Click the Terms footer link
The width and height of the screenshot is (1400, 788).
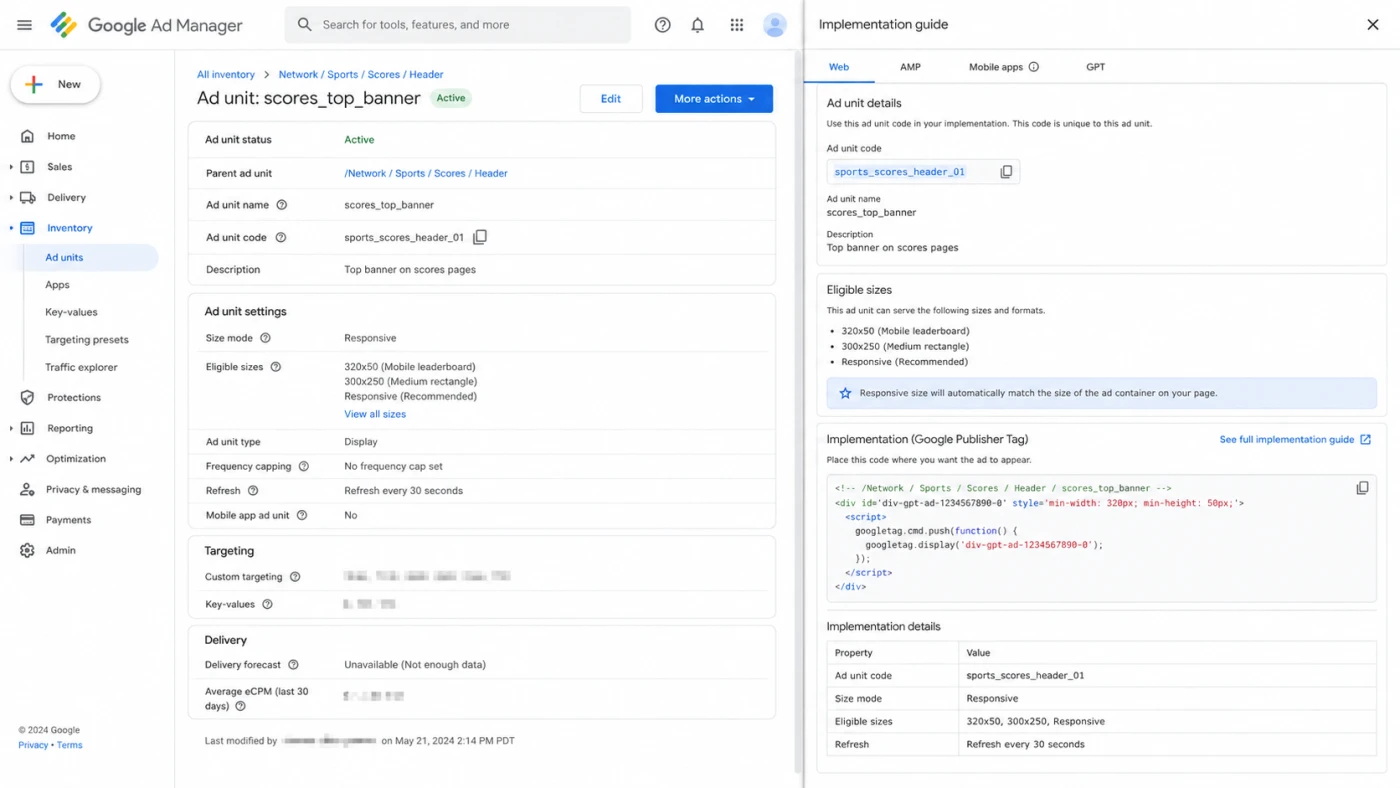(70, 745)
